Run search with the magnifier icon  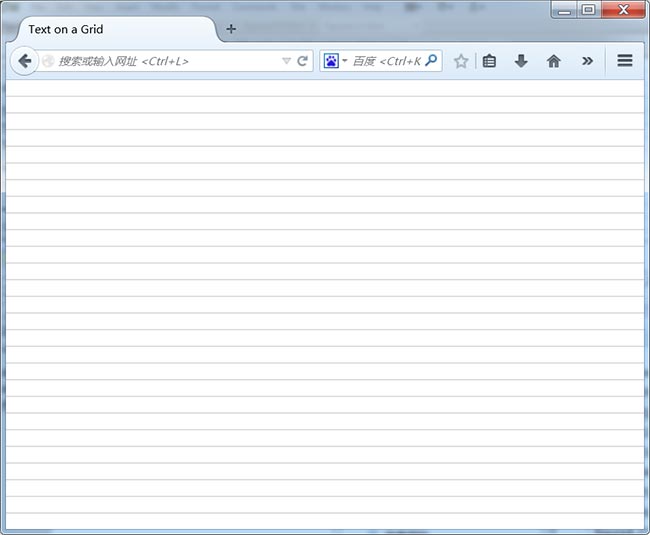(x=431, y=61)
